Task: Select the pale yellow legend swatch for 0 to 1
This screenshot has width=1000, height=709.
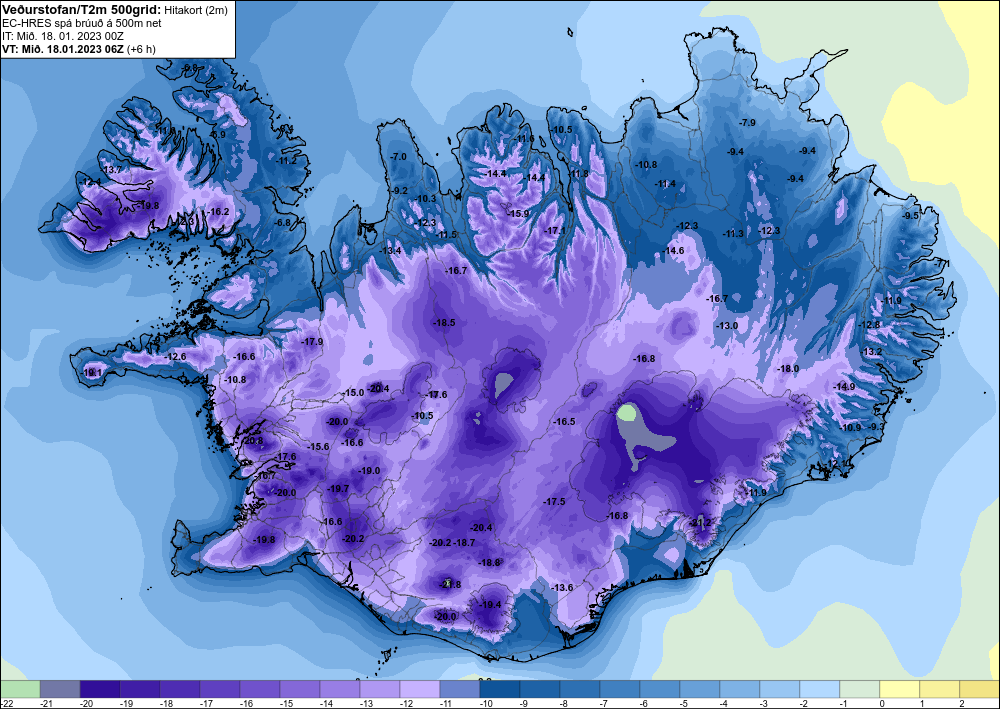Action: click(900, 689)
